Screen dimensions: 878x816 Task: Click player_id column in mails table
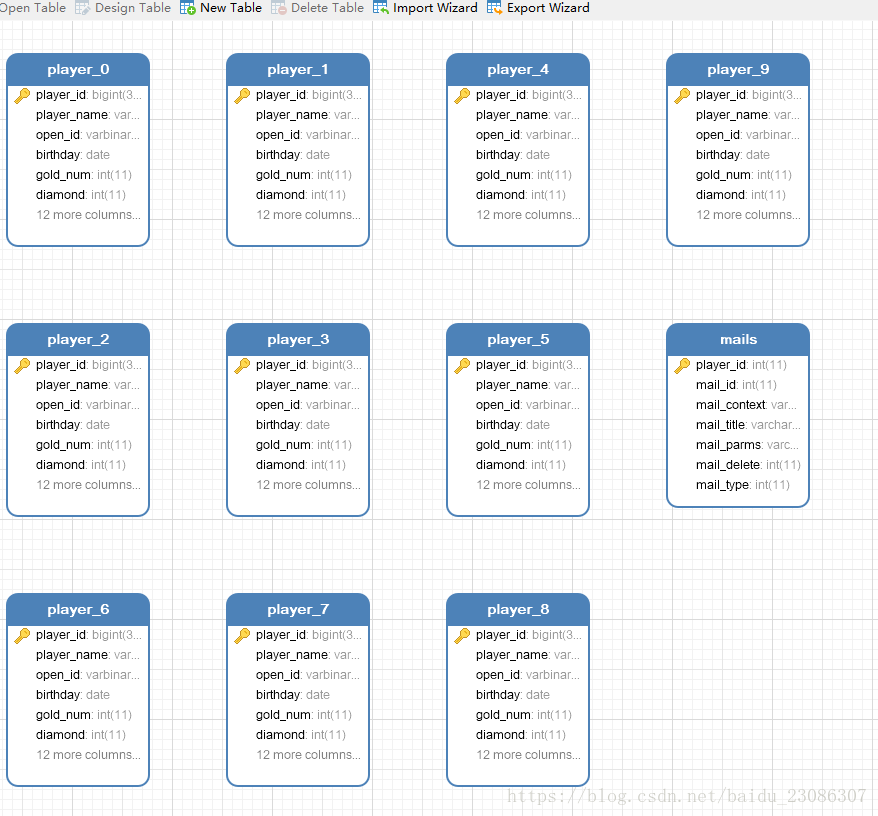tap(741, 365)
